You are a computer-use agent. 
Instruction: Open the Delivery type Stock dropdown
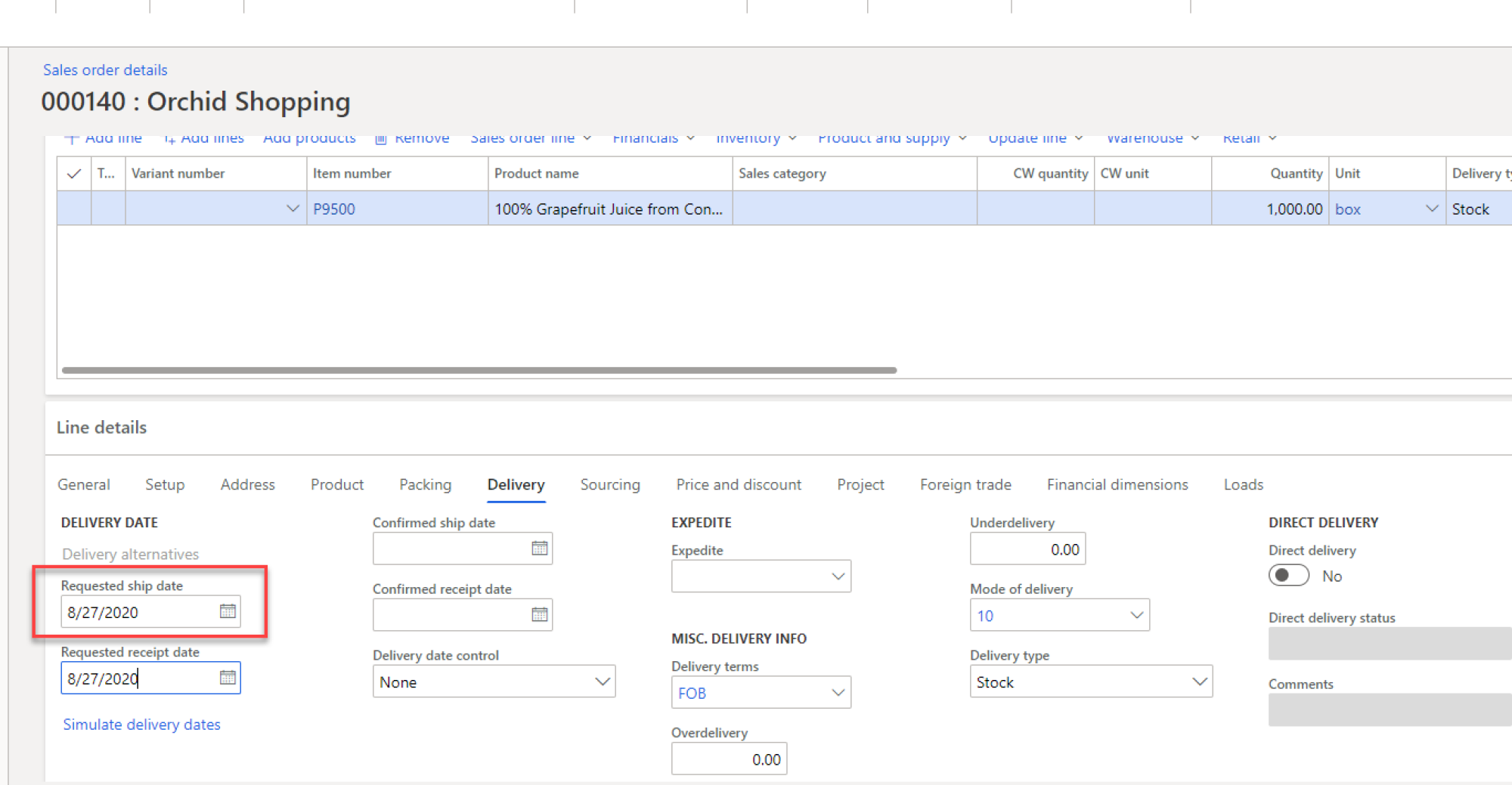[1199, 681]
